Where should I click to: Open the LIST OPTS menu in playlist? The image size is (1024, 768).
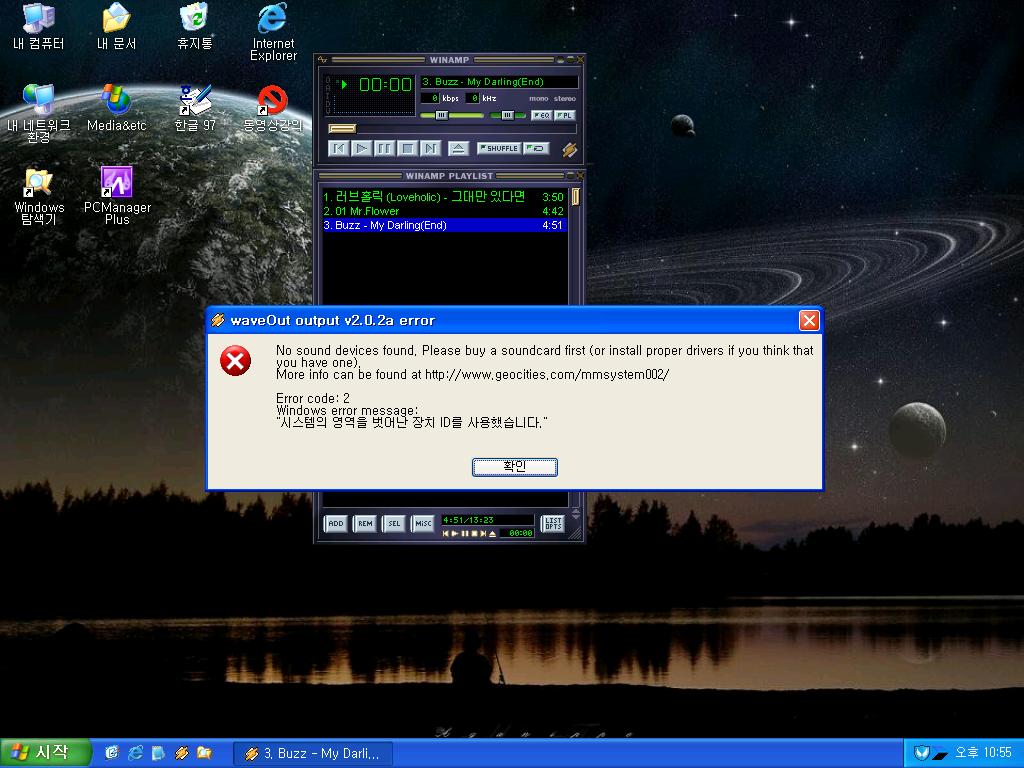(x=552, y=524)
